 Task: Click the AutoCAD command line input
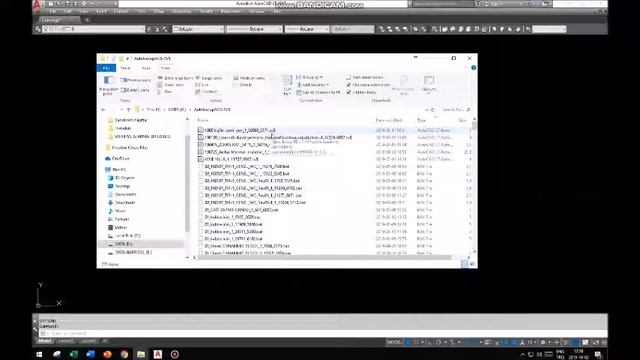322,333
